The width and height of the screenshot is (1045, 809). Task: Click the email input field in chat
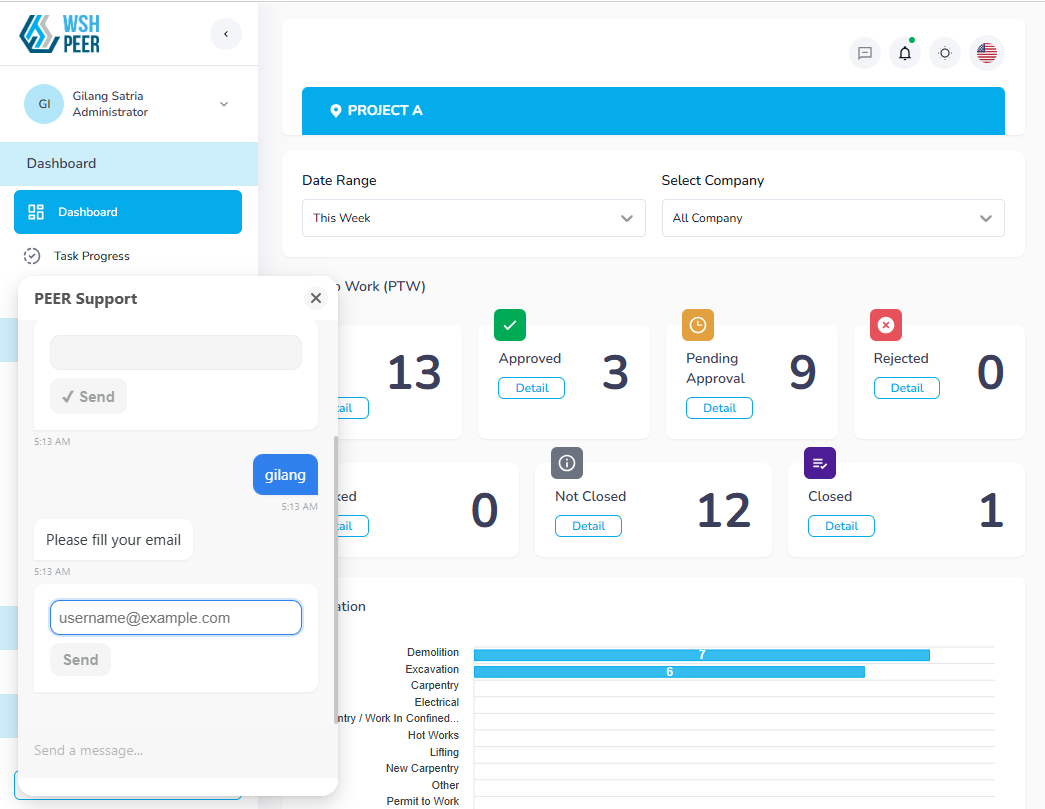(x=176, y=618)
